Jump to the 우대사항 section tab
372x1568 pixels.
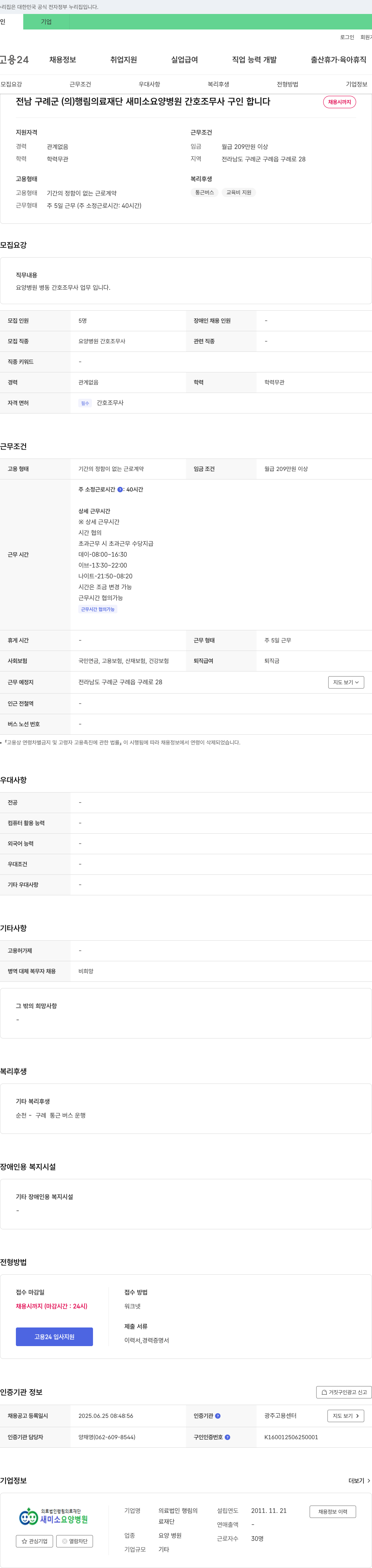point(150,84)
